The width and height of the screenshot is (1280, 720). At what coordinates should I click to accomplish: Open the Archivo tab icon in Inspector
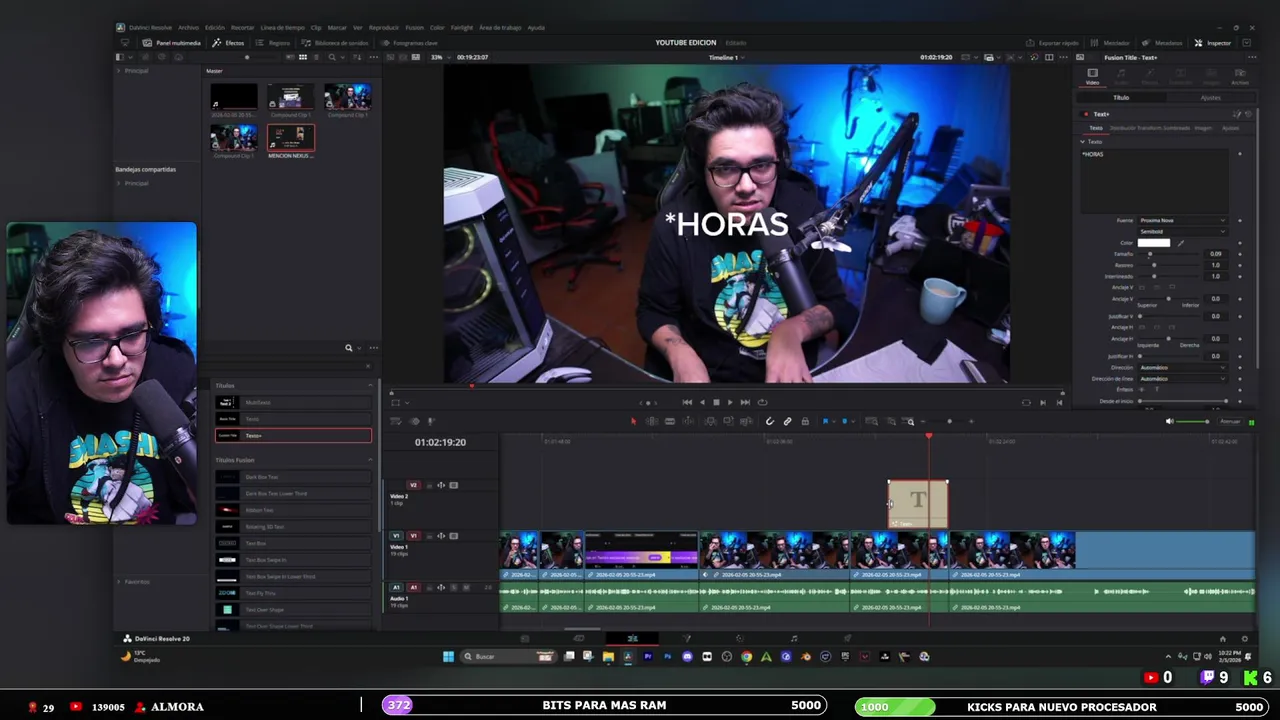click(x=1240, y=76)
